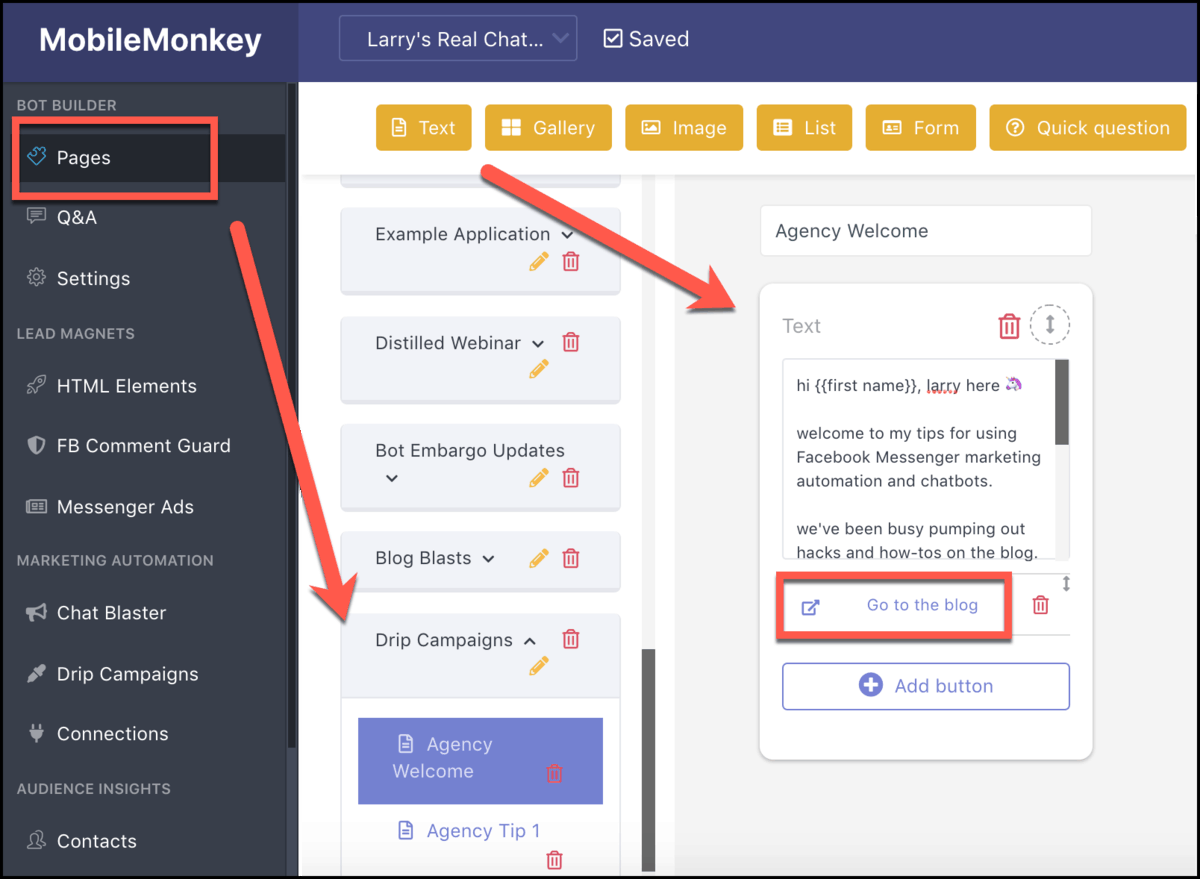Collapse the Drip Campaigns group
The height and width of the screenshot is (879, 1200).
(x=530, y=640)
